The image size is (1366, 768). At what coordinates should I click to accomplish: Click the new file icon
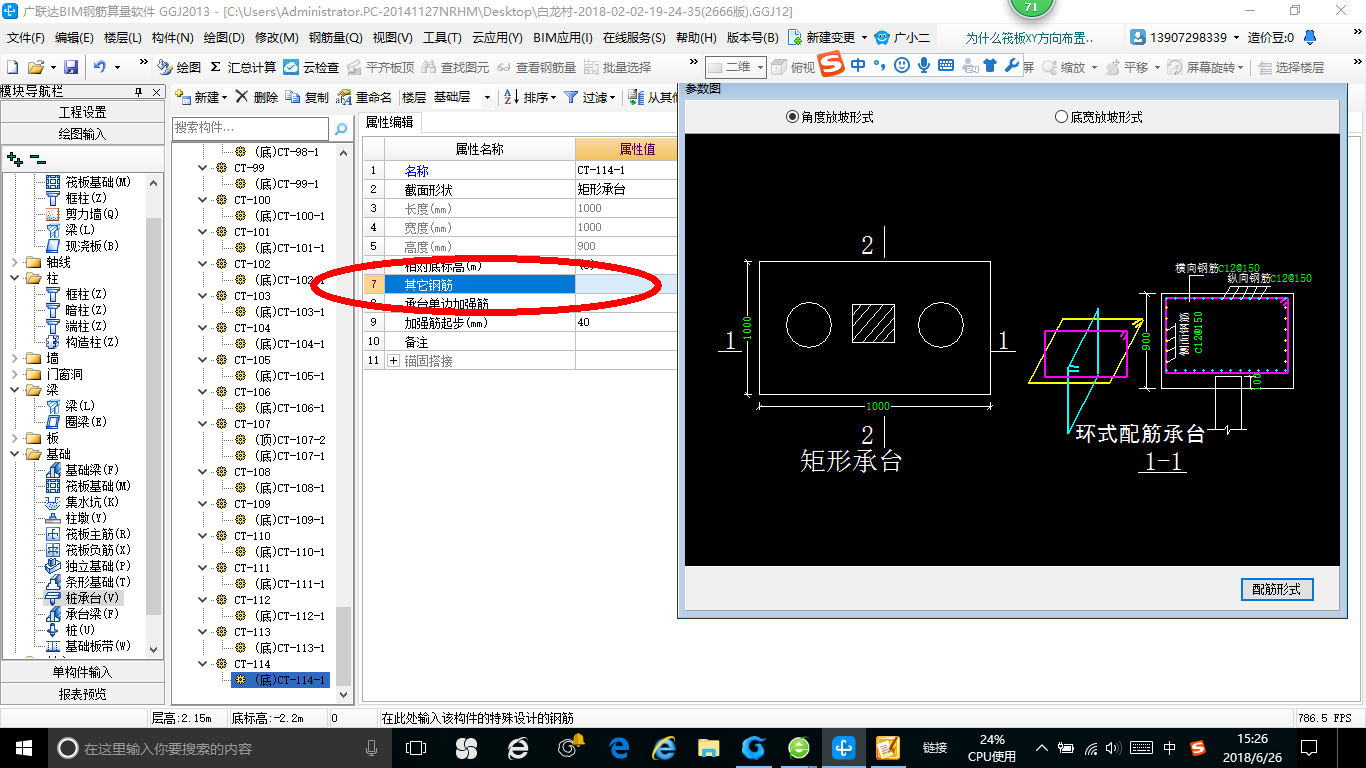12,67
